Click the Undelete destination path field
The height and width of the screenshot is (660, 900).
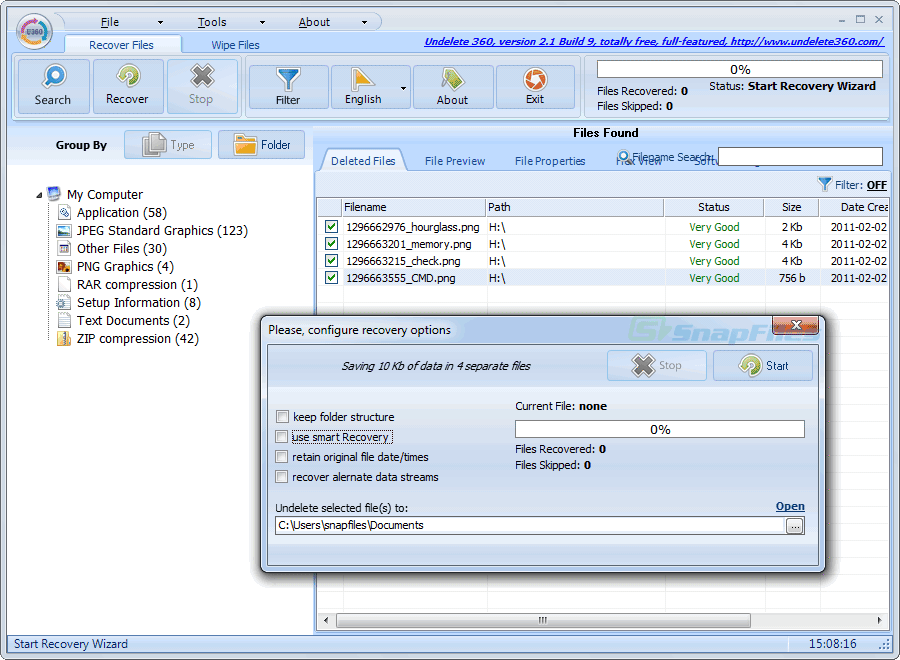(530, 525)
